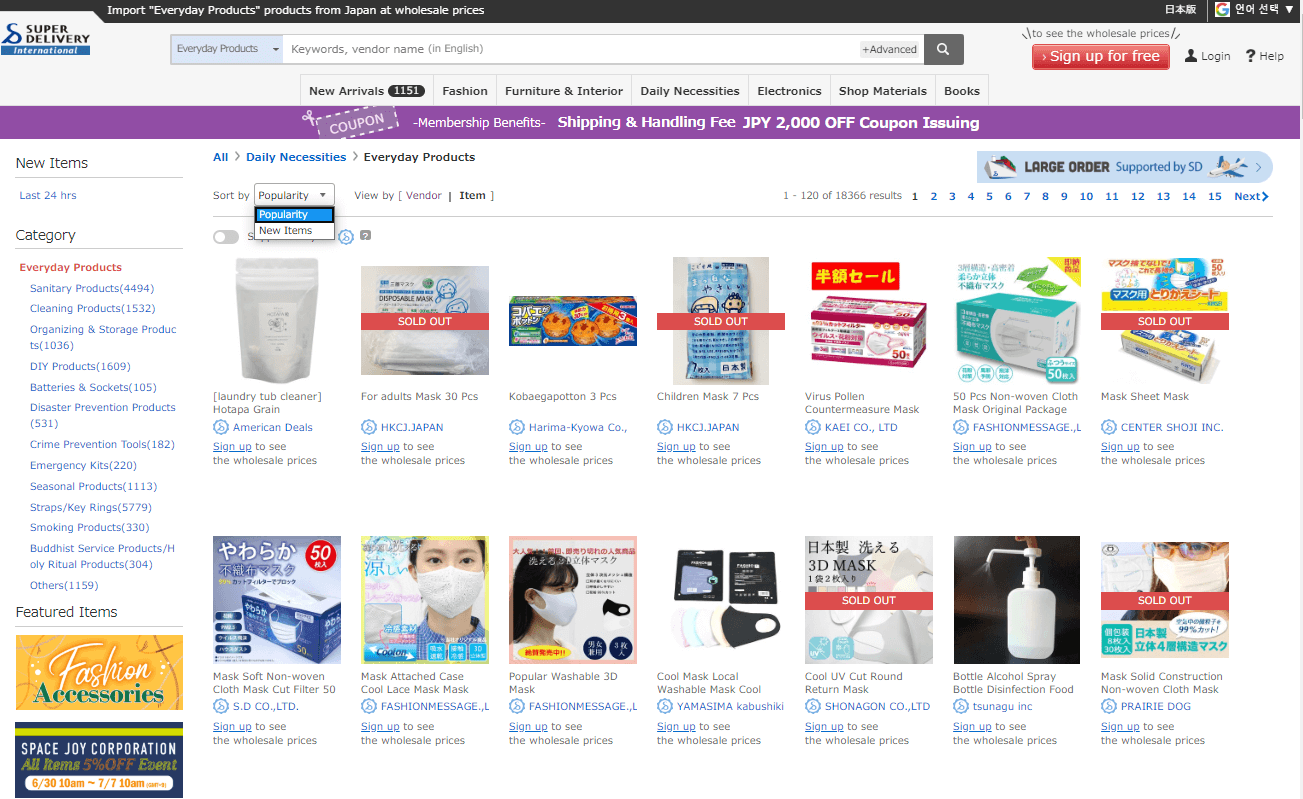View by Vendor link
Image resolution: width=1303 pixels, height=799 pixels.
424,196
